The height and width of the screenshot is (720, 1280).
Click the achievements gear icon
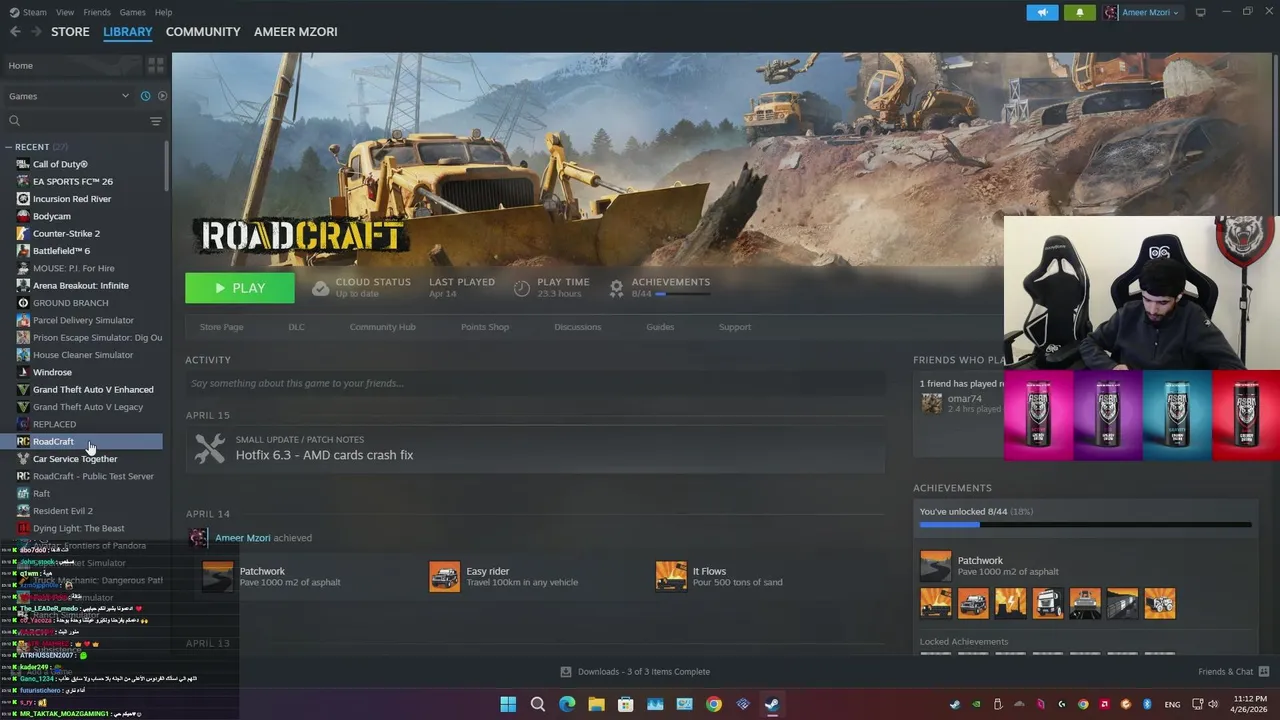tap(617, 288)
